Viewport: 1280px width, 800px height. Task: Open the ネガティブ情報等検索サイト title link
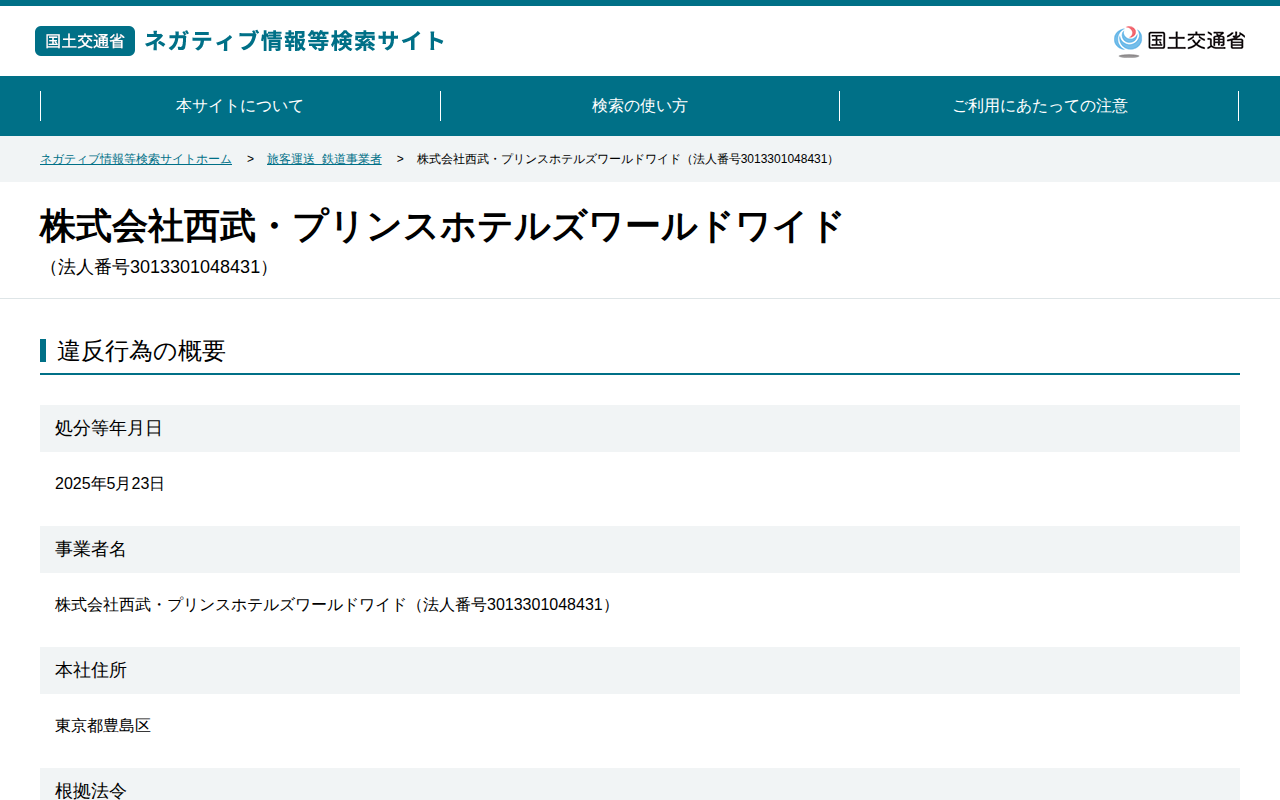(x=295, y=41)
